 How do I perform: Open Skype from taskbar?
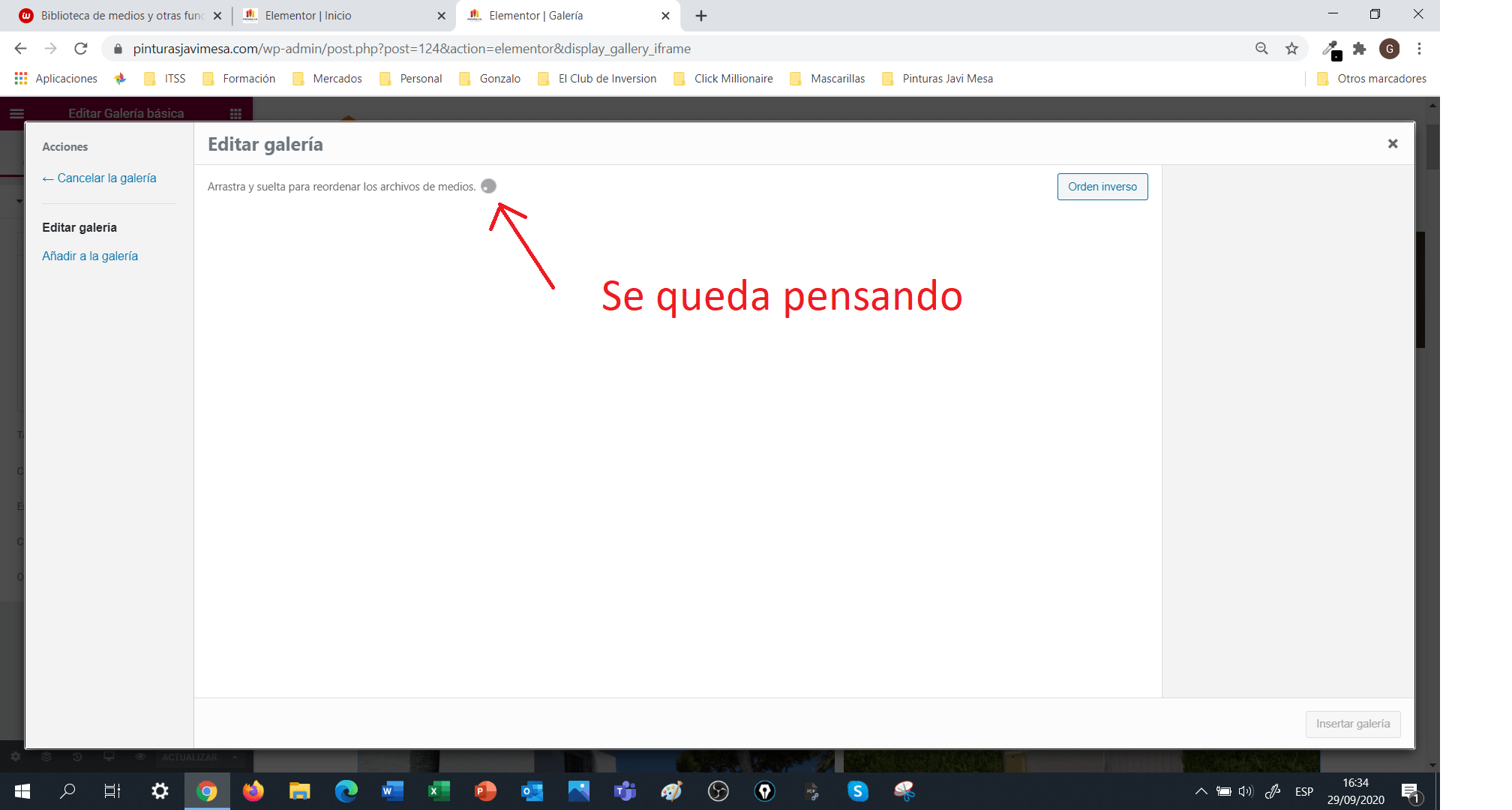click(858, 791)
